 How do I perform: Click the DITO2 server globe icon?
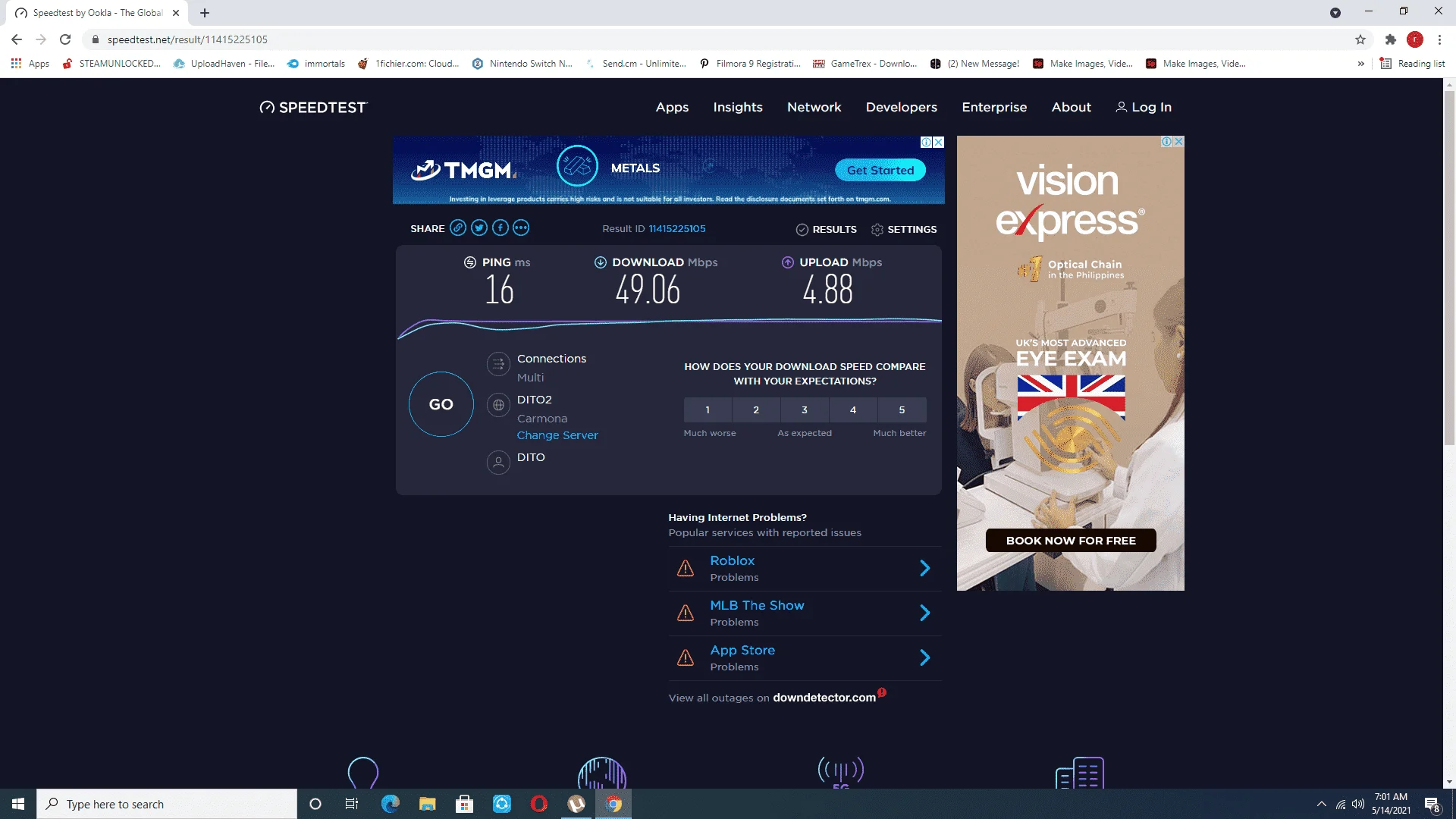click(498, 405)
